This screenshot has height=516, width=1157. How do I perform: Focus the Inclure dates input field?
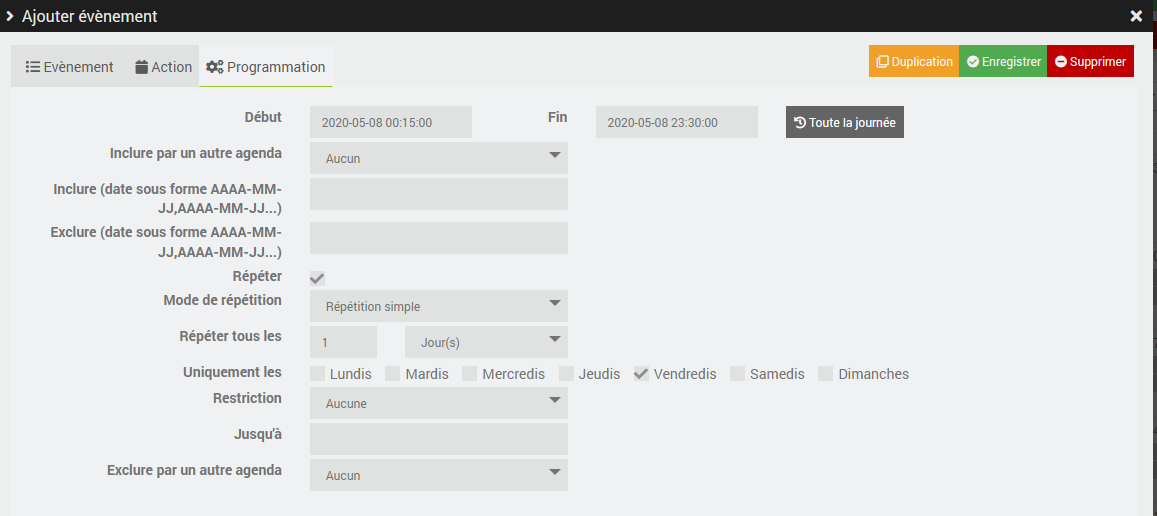439,194
